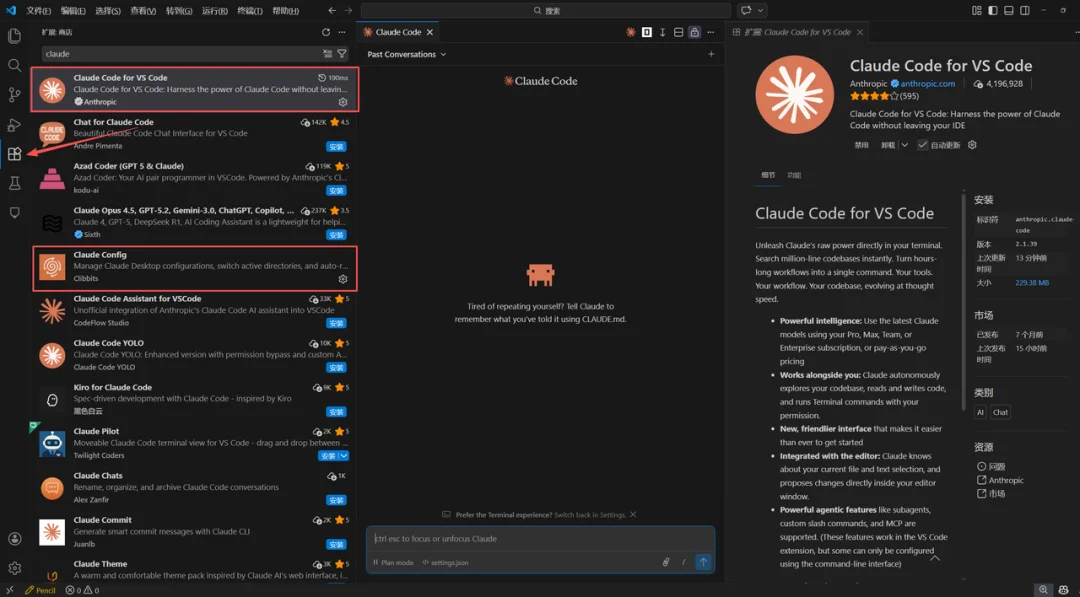This screenshot has height=597, width=1080.
Task: Open the Explorer view in activity bar
Action: [14, 36]
